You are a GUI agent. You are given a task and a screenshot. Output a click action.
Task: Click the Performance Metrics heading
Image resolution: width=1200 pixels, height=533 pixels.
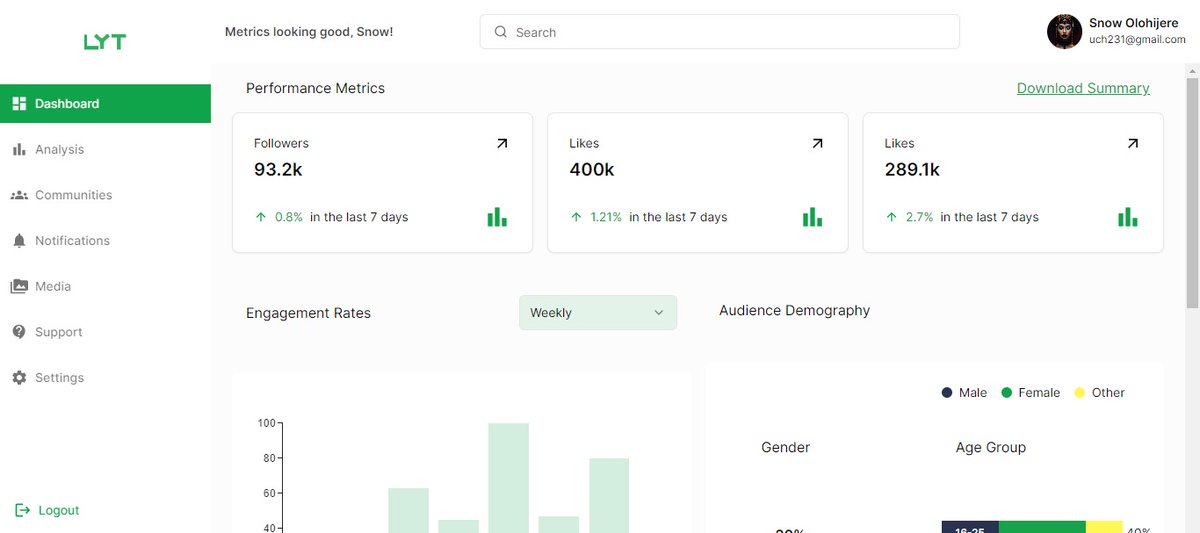pos(315,88)
